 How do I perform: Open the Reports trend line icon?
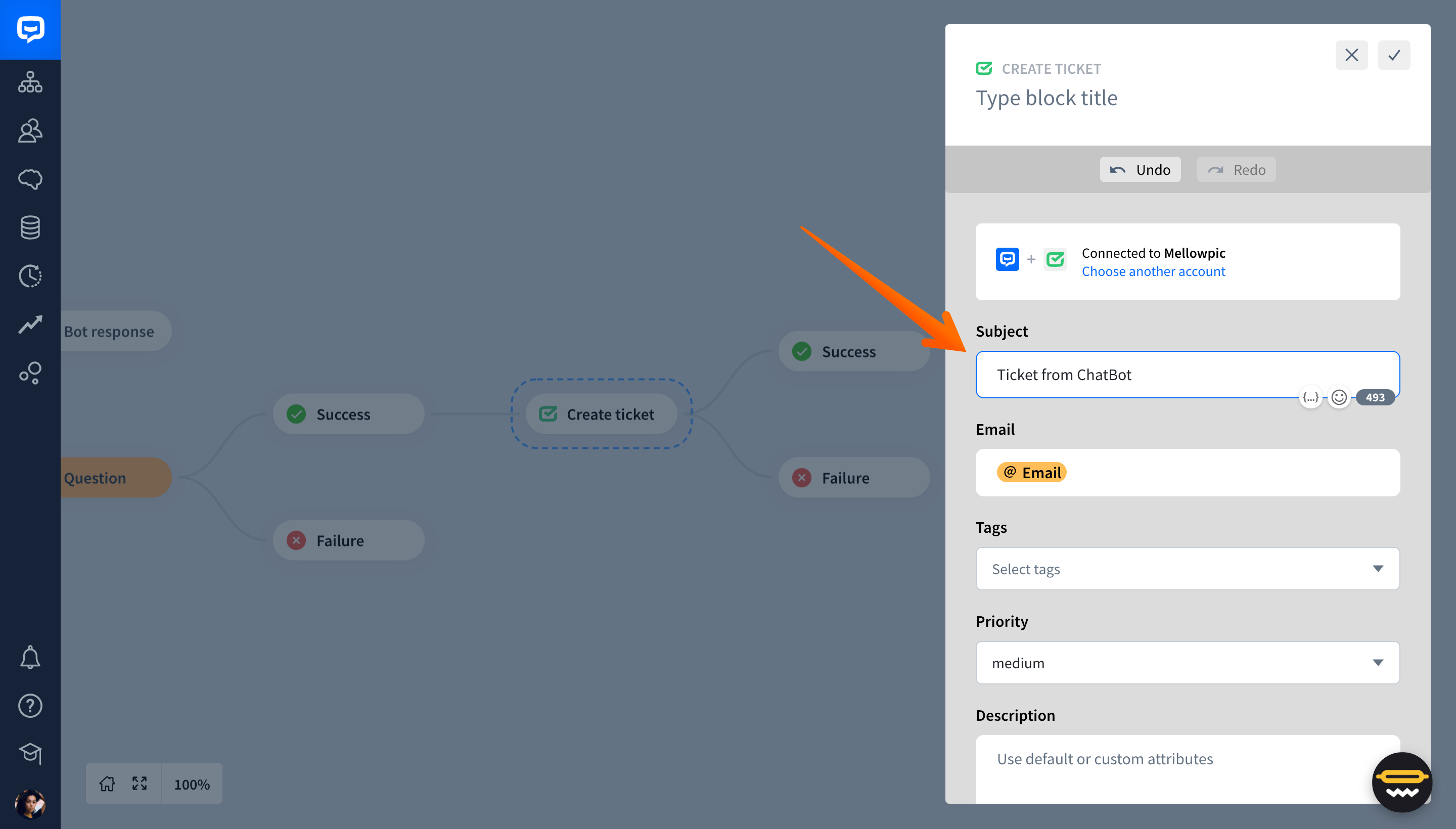(x=30, y=325)
